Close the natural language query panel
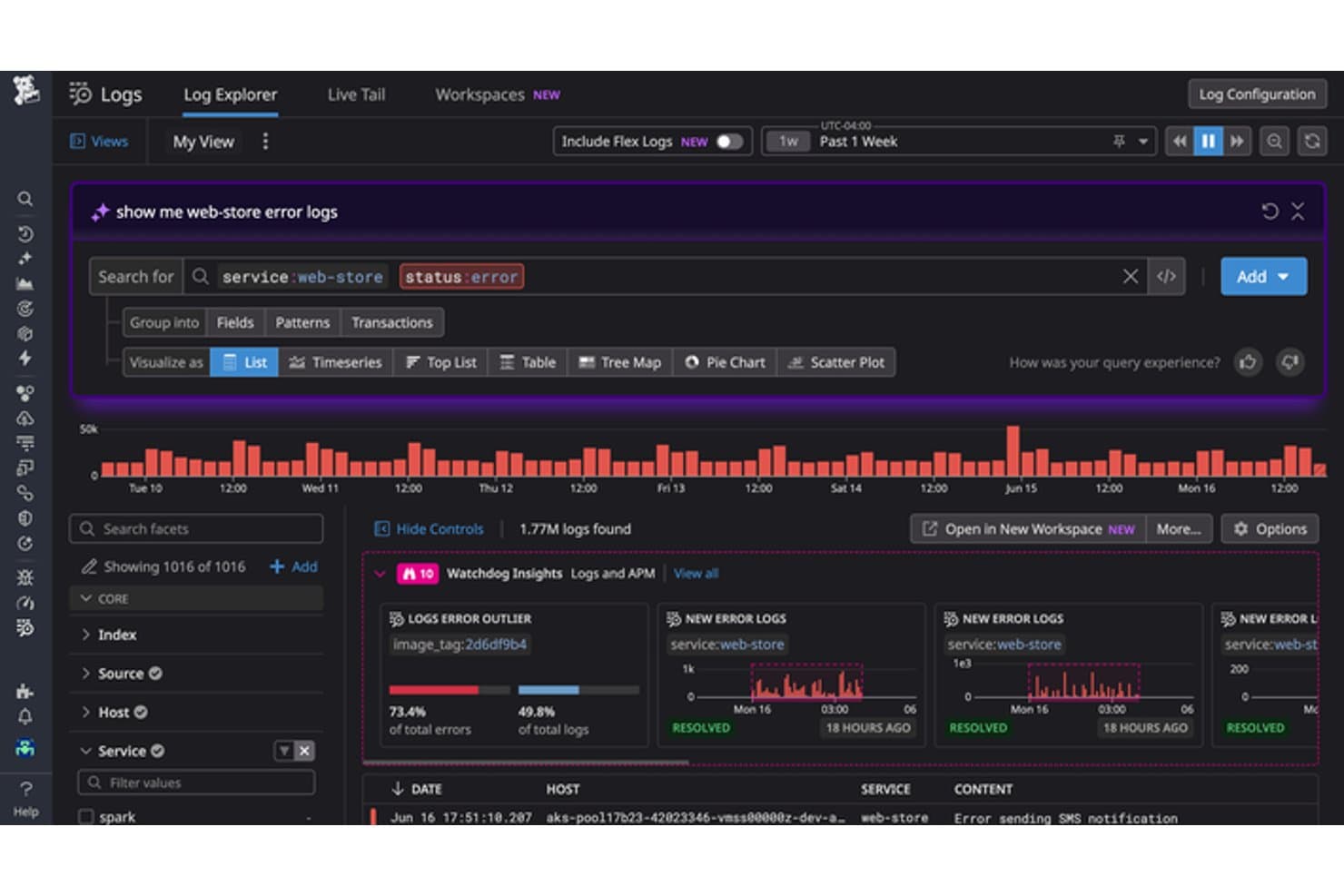The height and width of the screenshot is (896, 1344). [x=1298, y=212]
